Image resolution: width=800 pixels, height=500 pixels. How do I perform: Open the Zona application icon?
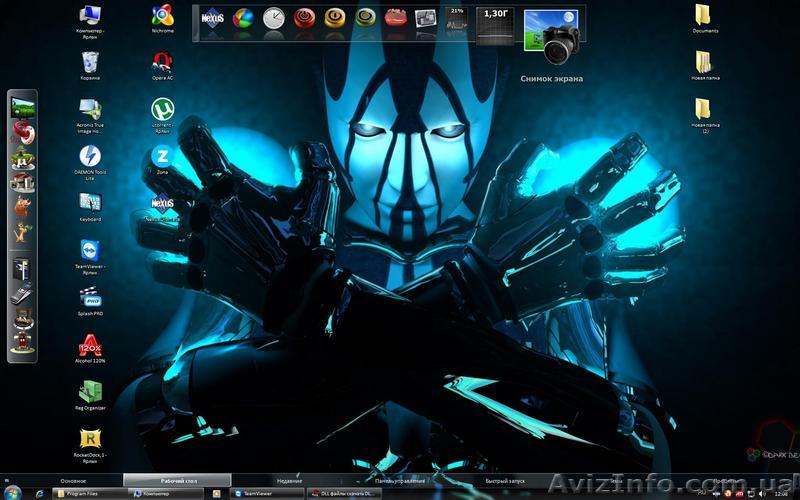tap(162, 156)
